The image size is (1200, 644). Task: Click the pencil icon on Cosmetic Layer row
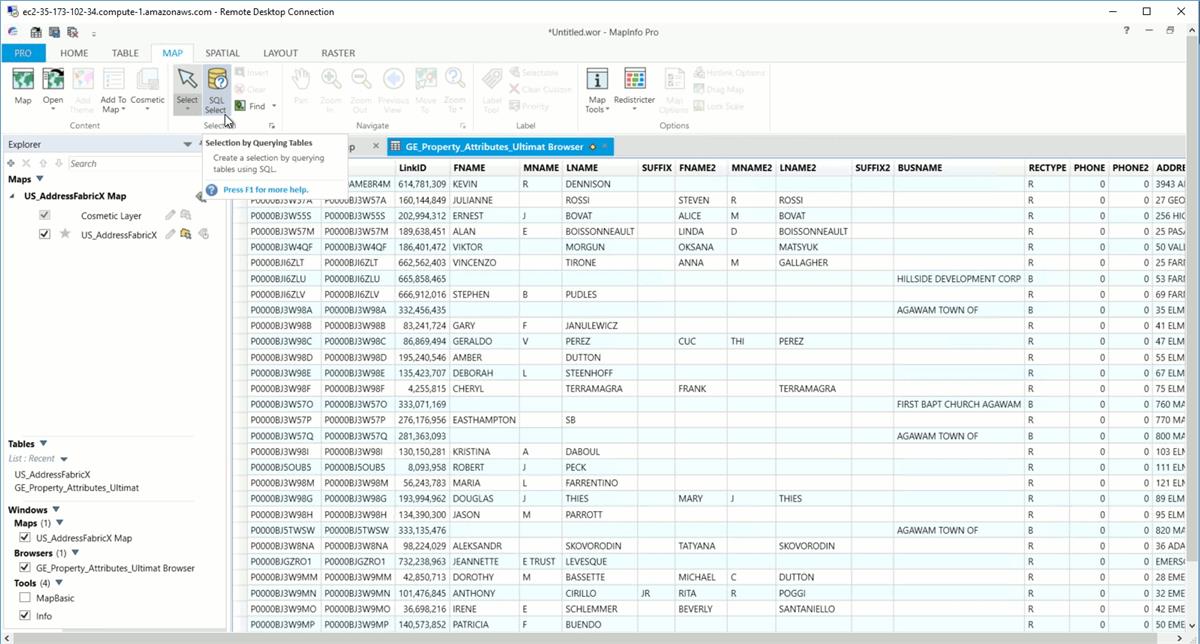(171, 215)
